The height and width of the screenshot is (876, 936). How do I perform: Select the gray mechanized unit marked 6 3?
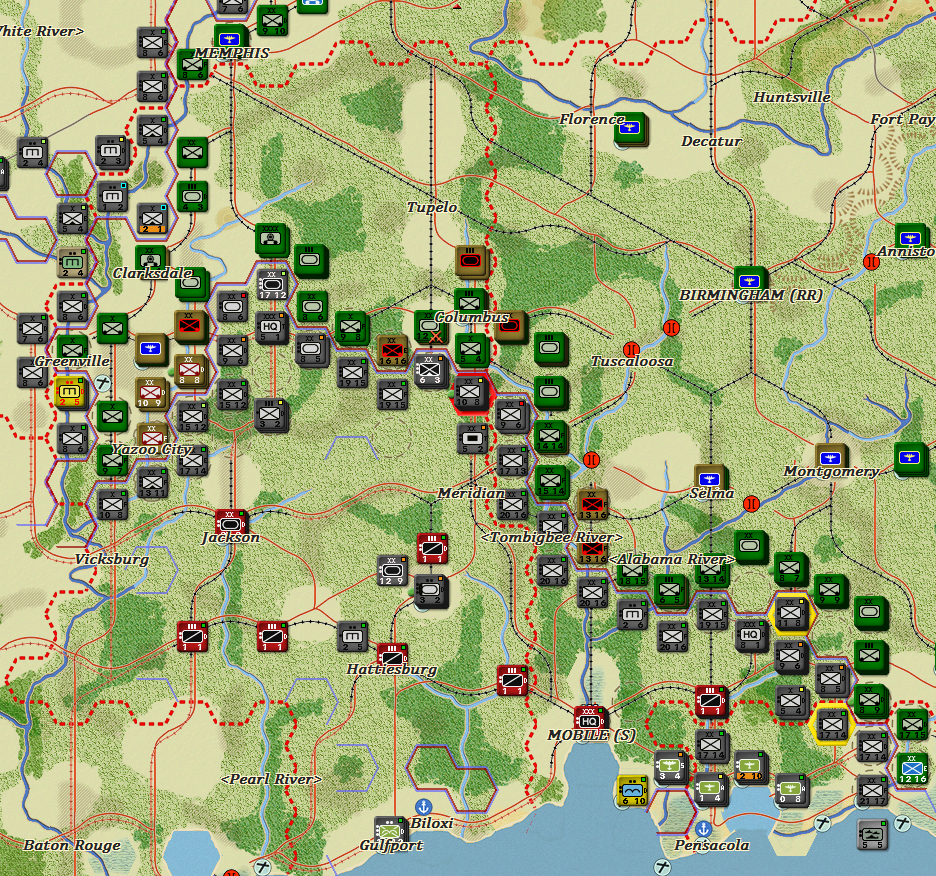430,370
